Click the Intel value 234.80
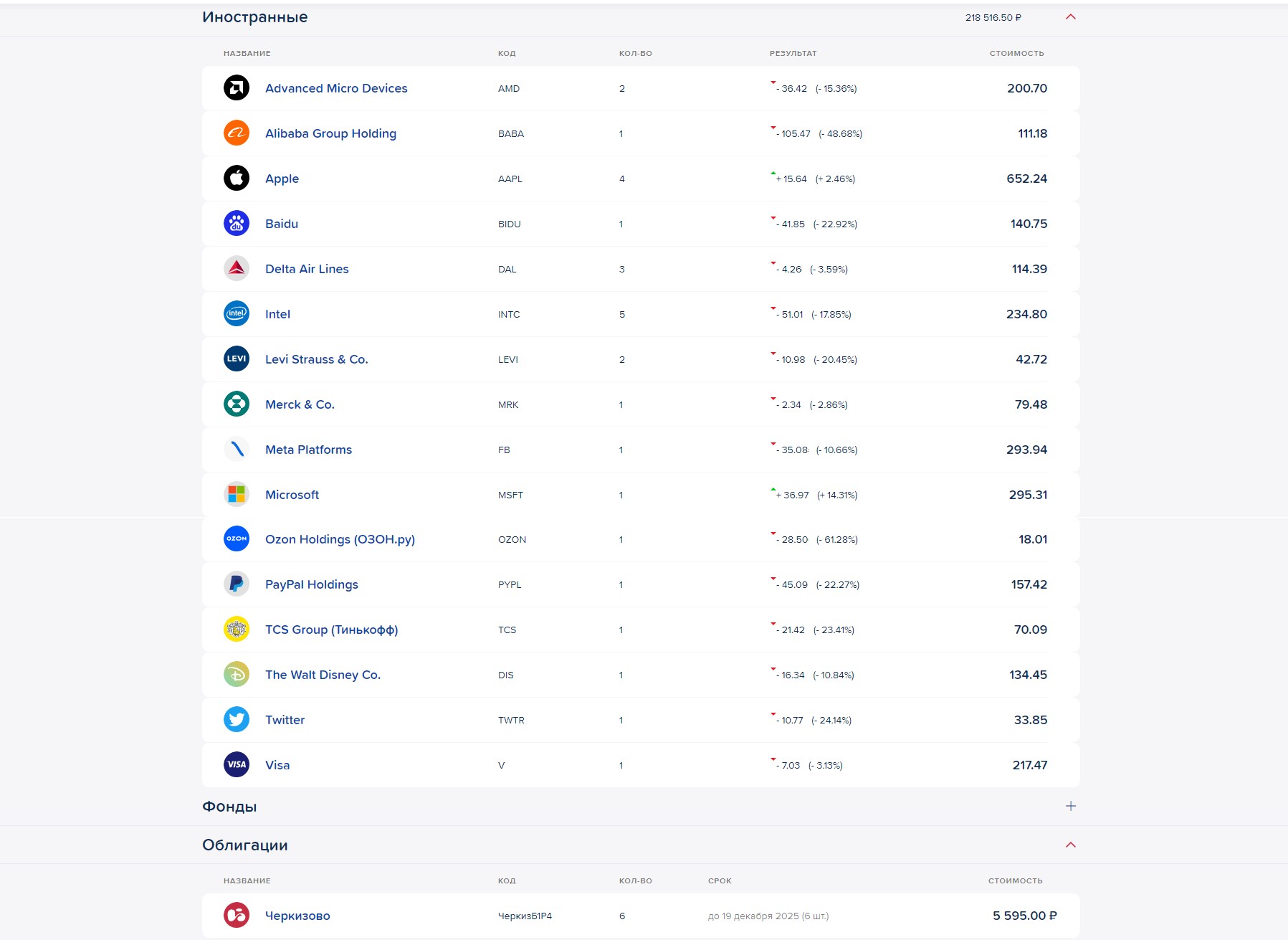Viewport: 1288px width, 940px height. (1026, 314)
